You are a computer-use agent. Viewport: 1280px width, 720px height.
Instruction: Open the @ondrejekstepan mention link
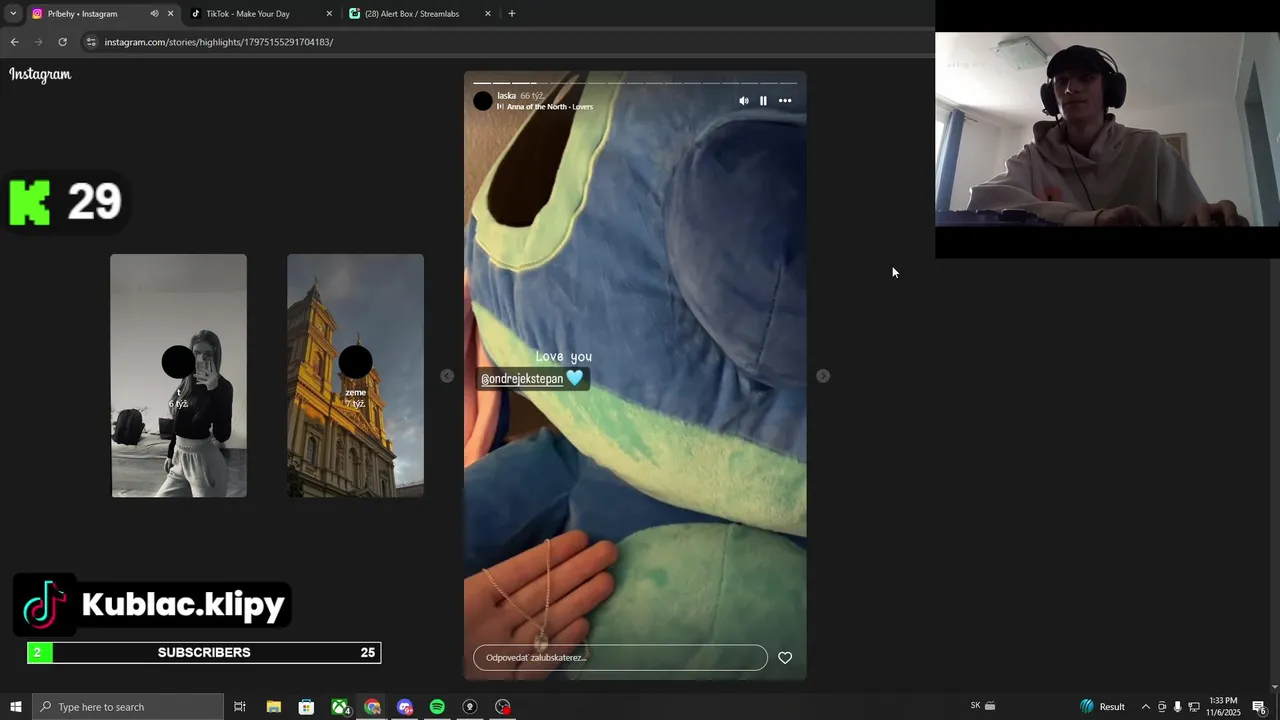click(522, 379)
